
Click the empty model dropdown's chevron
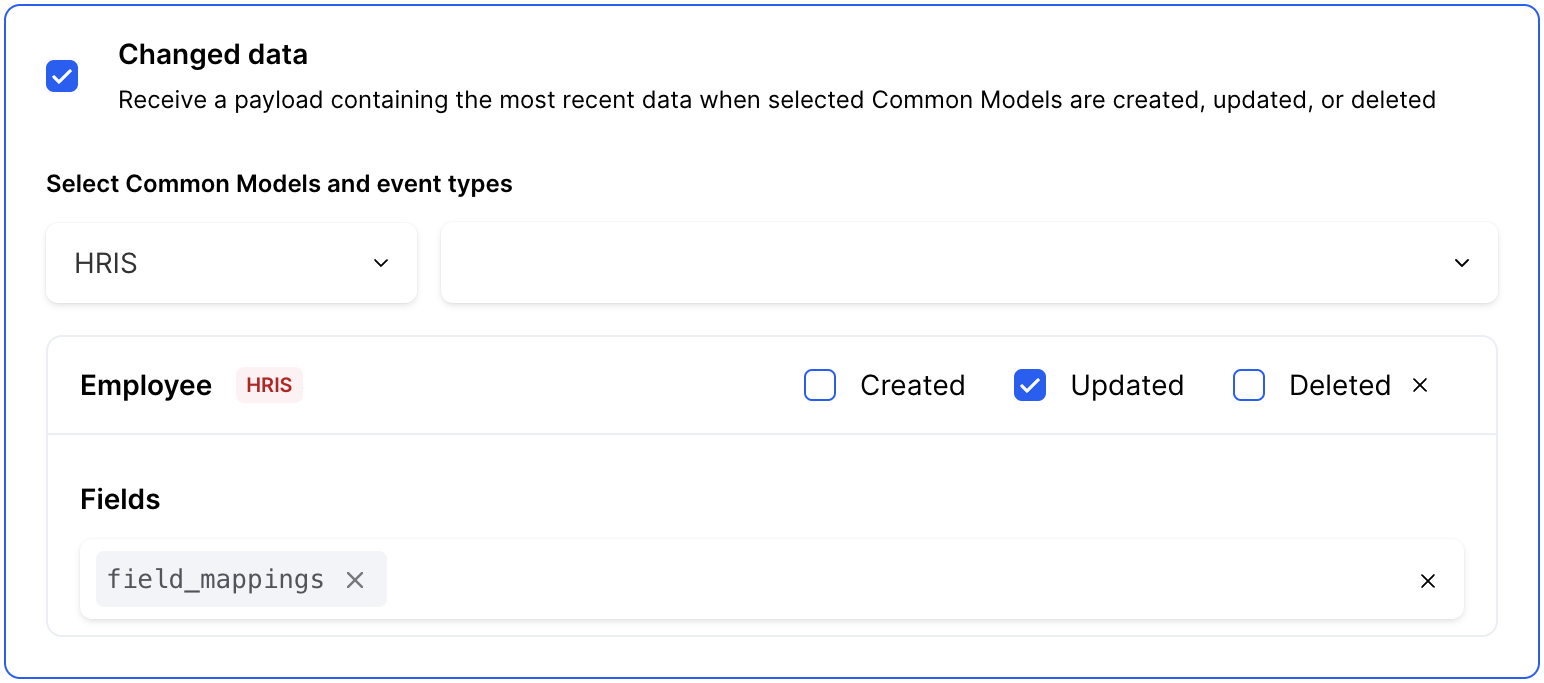[x=1462, y=263]
